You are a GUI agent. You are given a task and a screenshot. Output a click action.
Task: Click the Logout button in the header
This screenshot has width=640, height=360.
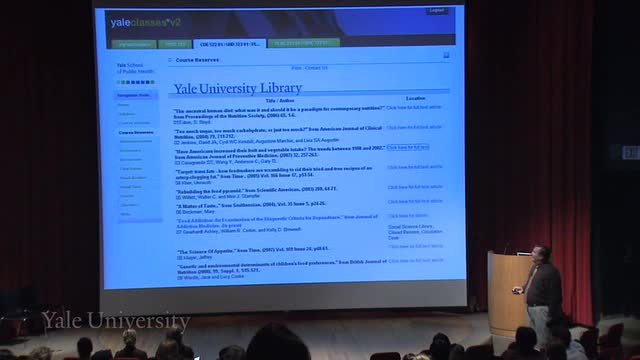437,11
